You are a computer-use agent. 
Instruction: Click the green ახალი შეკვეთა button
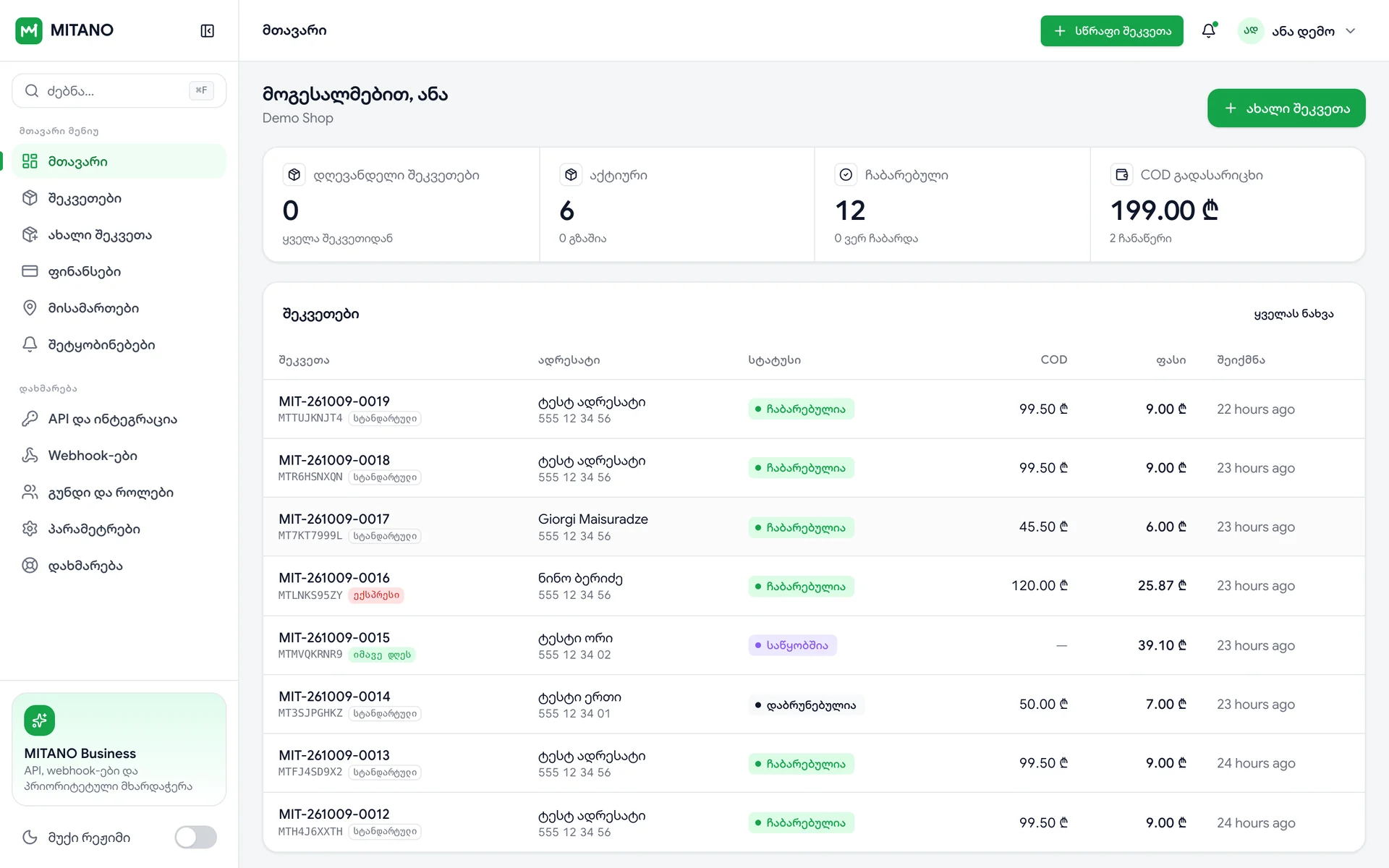pos(1286,109)
